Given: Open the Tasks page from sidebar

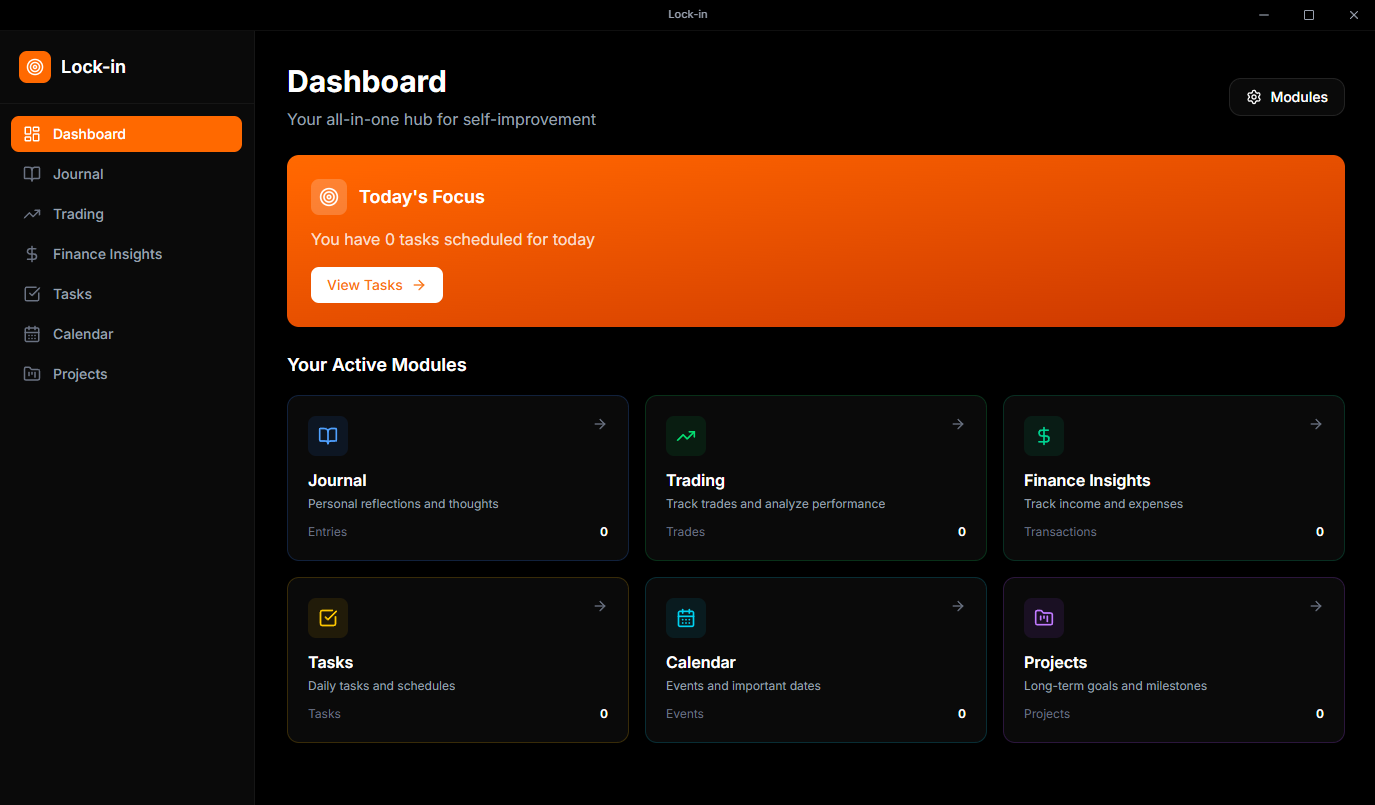Looking at the screenshot, I should click(72, 294).
